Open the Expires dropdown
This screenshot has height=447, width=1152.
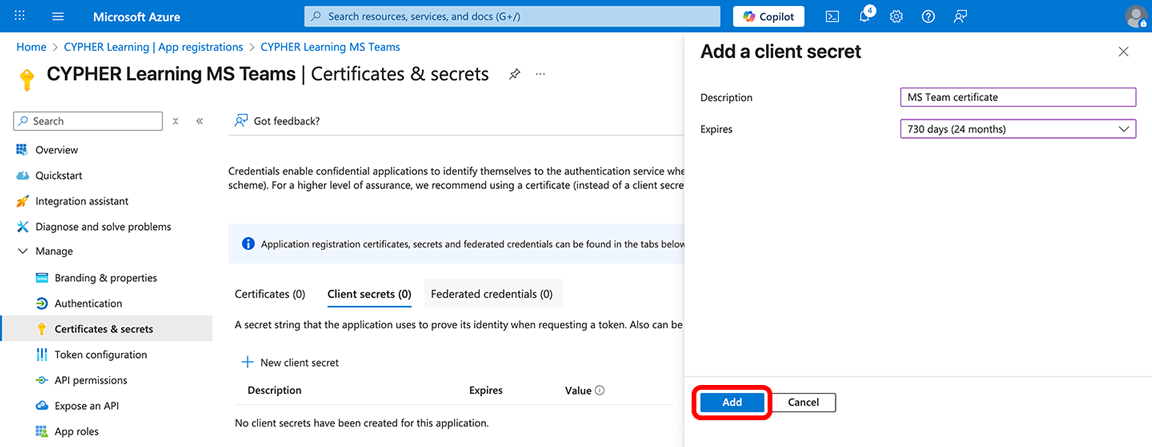[x=1018, y=129]
